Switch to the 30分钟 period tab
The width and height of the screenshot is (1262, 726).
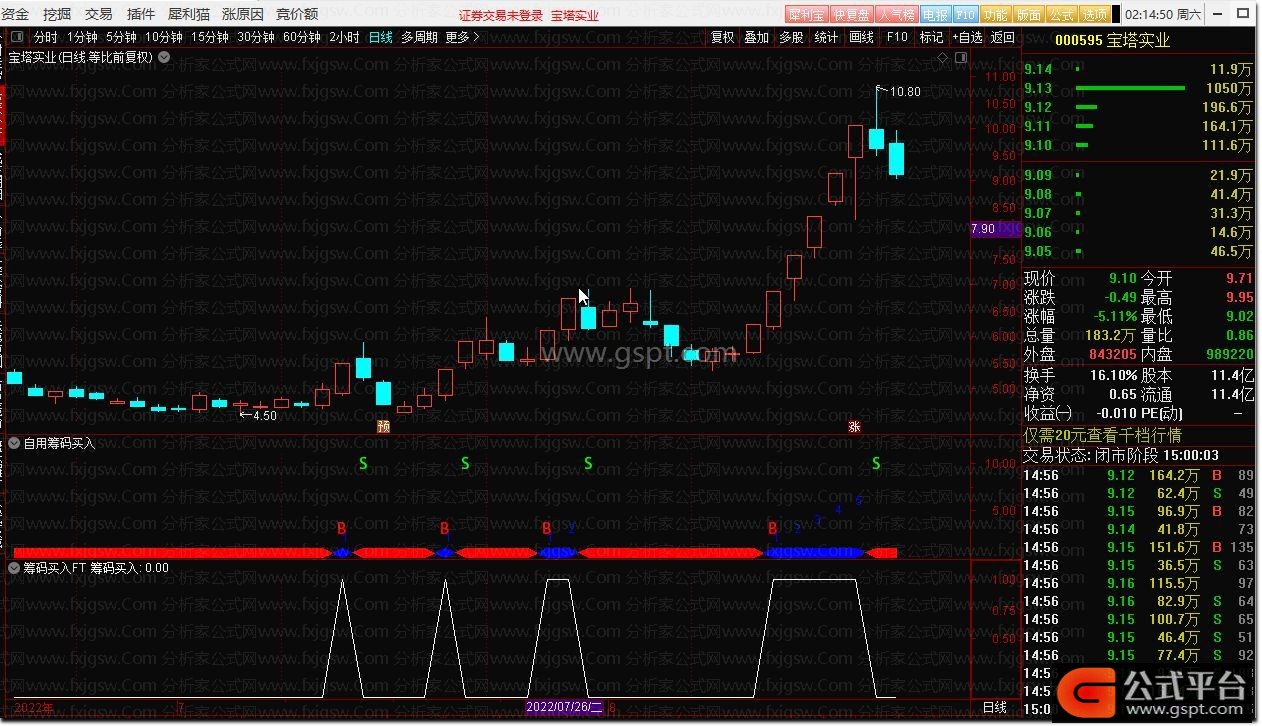point(256,37)
